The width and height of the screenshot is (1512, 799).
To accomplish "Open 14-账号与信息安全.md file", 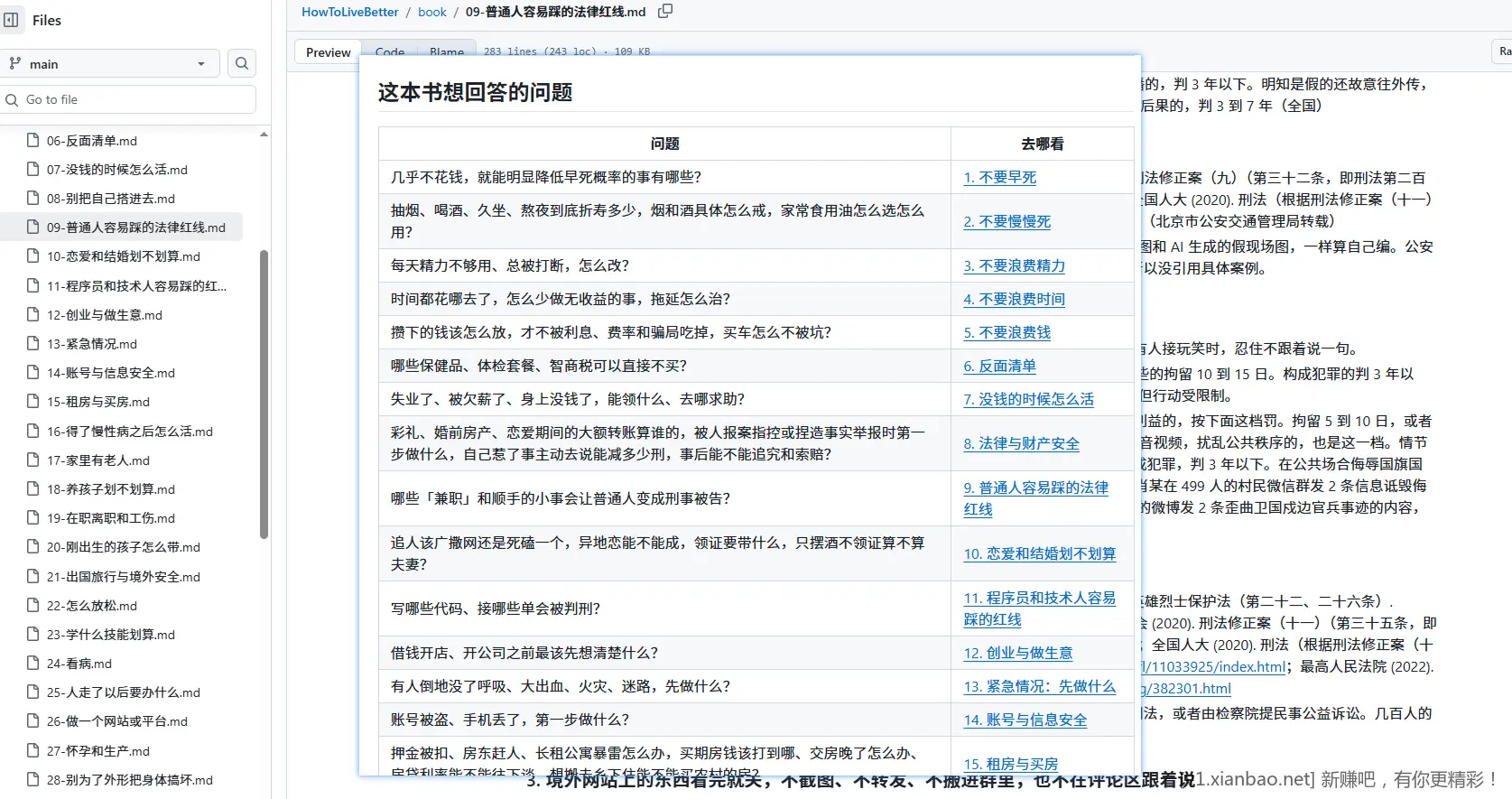I will (x=111, y=373).
